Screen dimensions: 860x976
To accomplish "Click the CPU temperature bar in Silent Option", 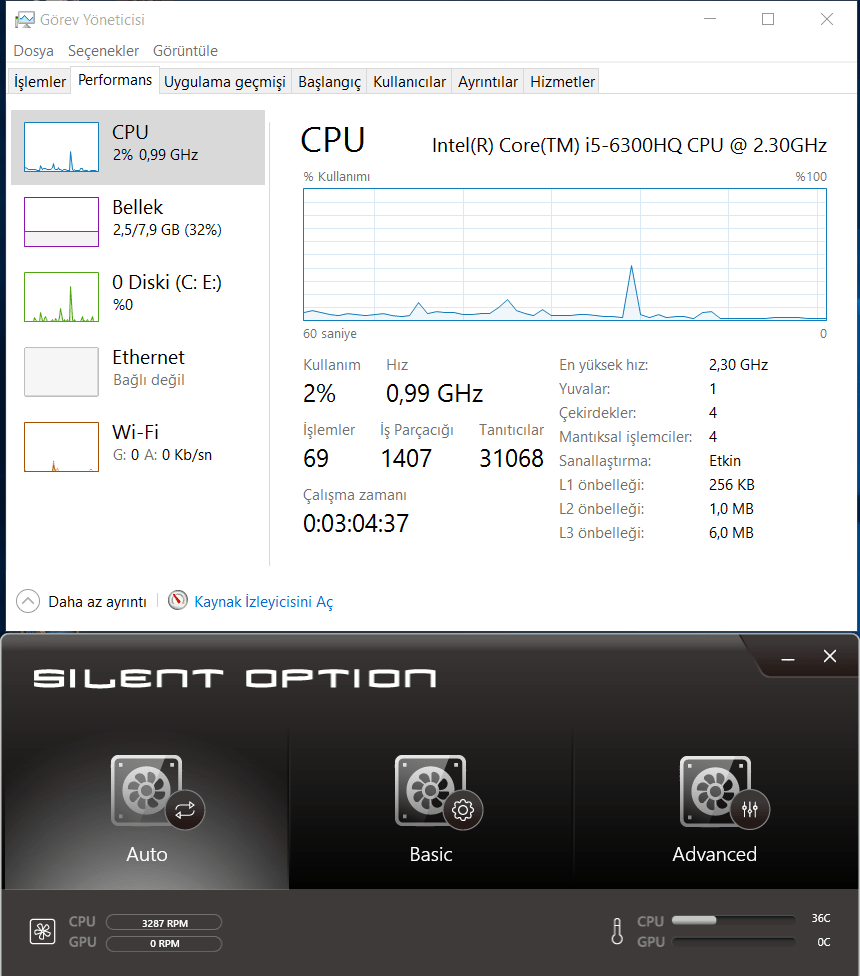I will click(x=734, y=920).
